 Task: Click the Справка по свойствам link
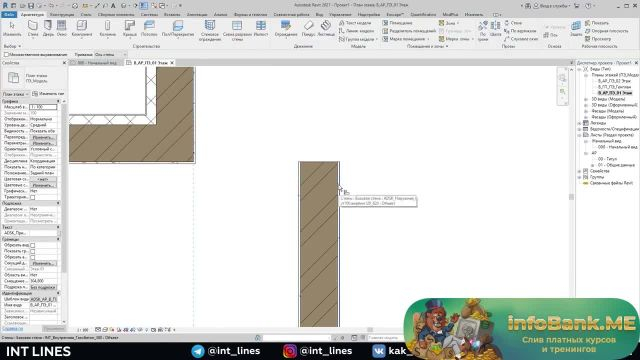point(13,329)
